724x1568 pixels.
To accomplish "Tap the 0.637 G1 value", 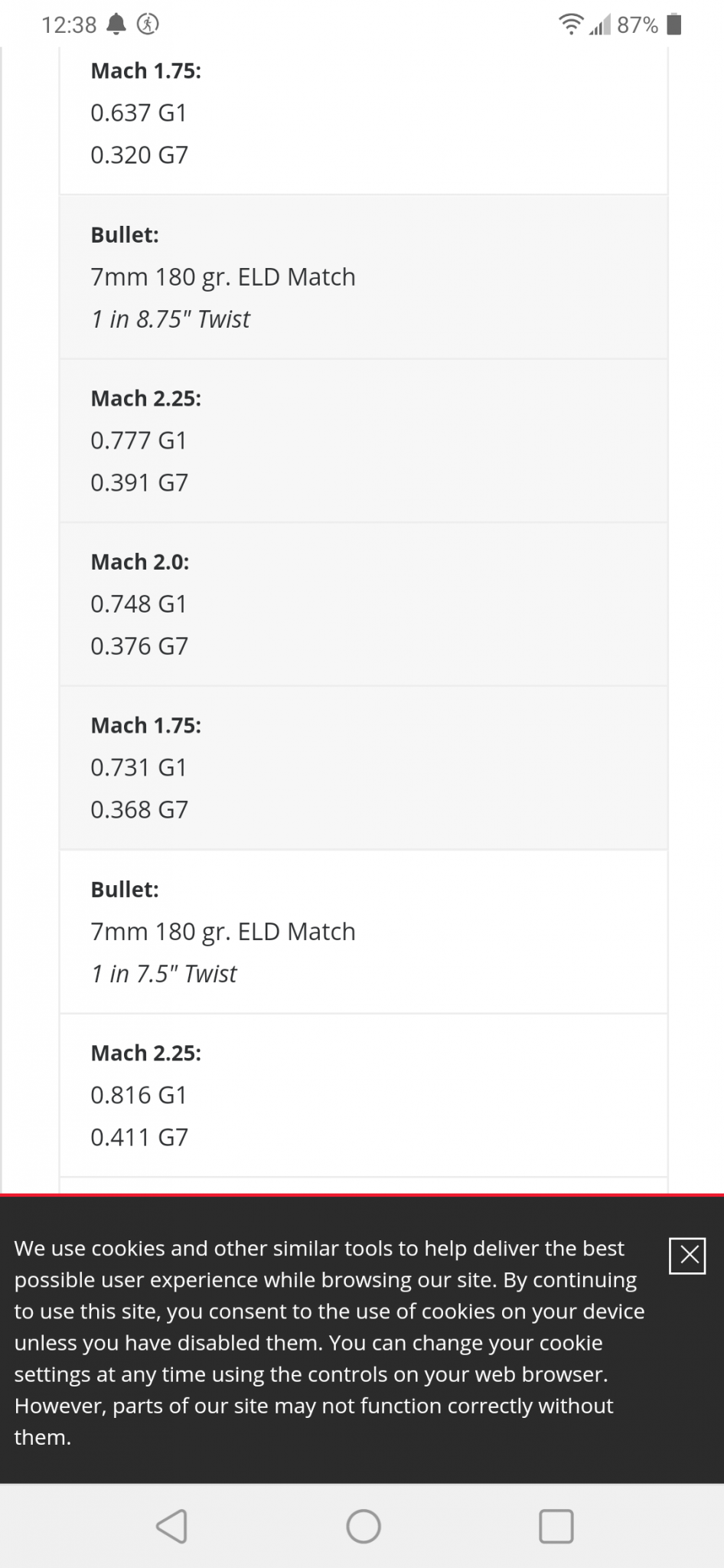I will tap(139, 113).
